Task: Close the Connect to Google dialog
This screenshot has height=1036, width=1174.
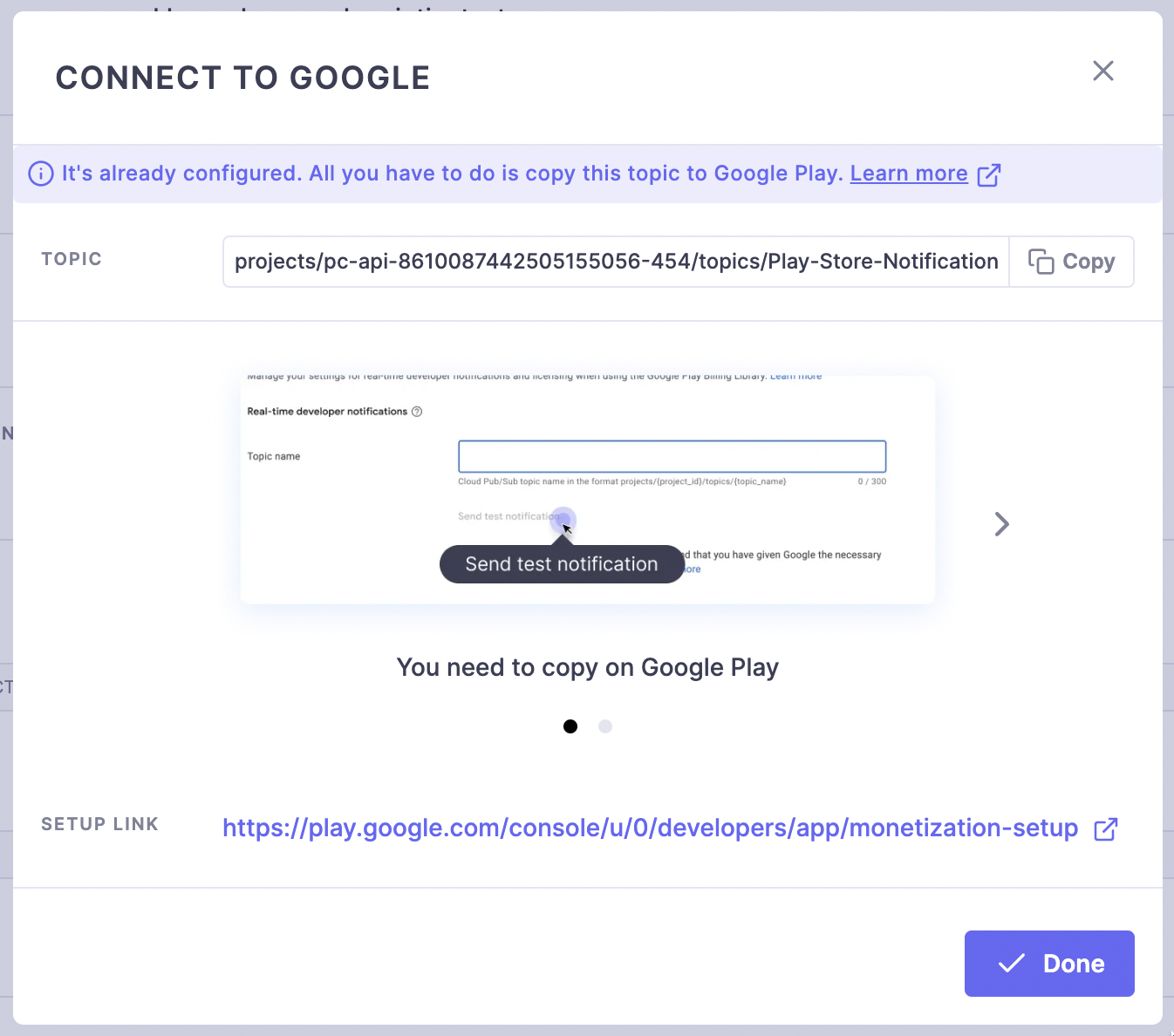Action: [1103, 71]
